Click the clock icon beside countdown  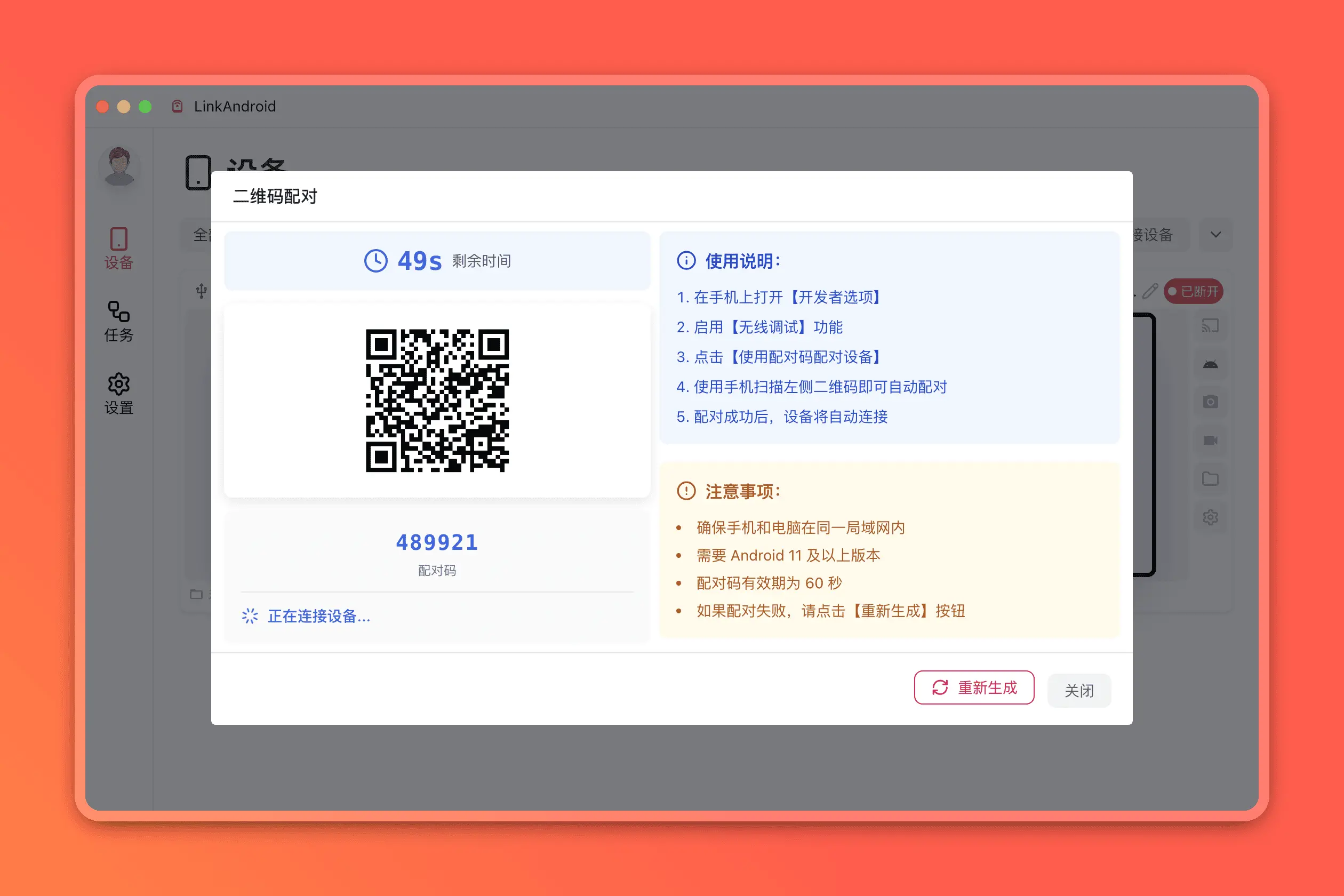(x=376, y=261)
